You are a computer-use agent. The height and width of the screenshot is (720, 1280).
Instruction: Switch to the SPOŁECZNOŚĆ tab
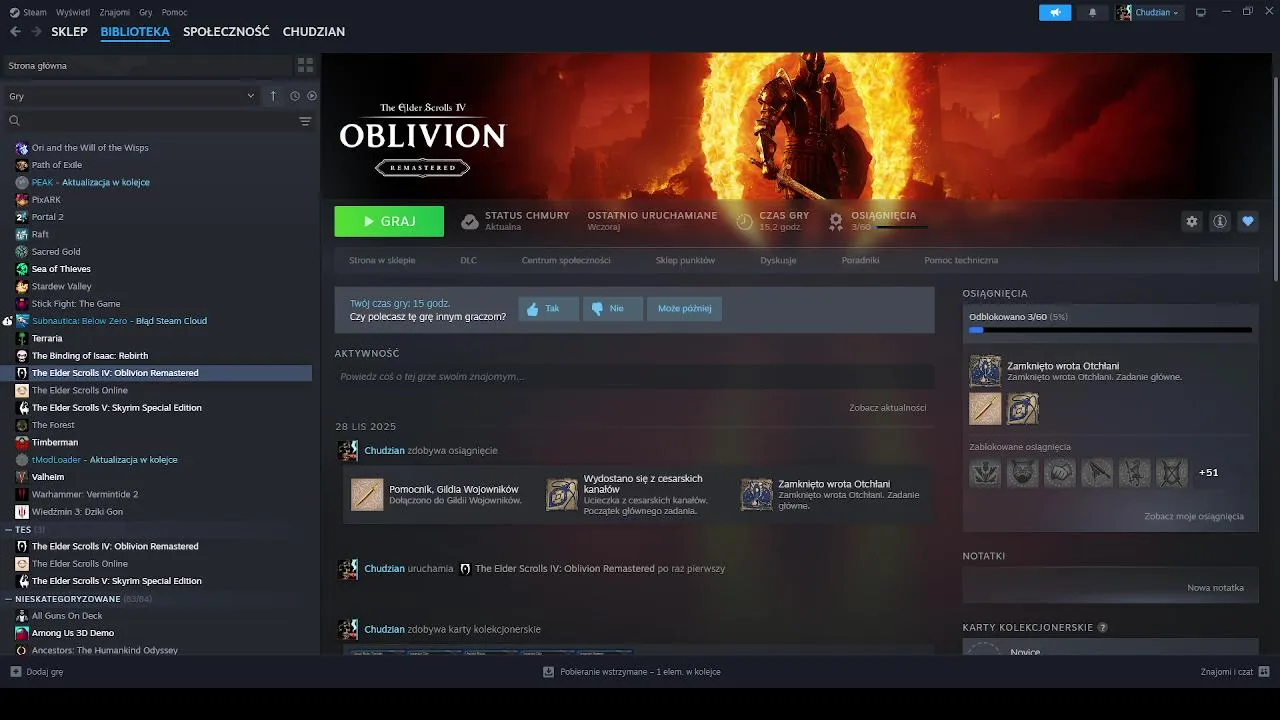click(x=226, y=32)
